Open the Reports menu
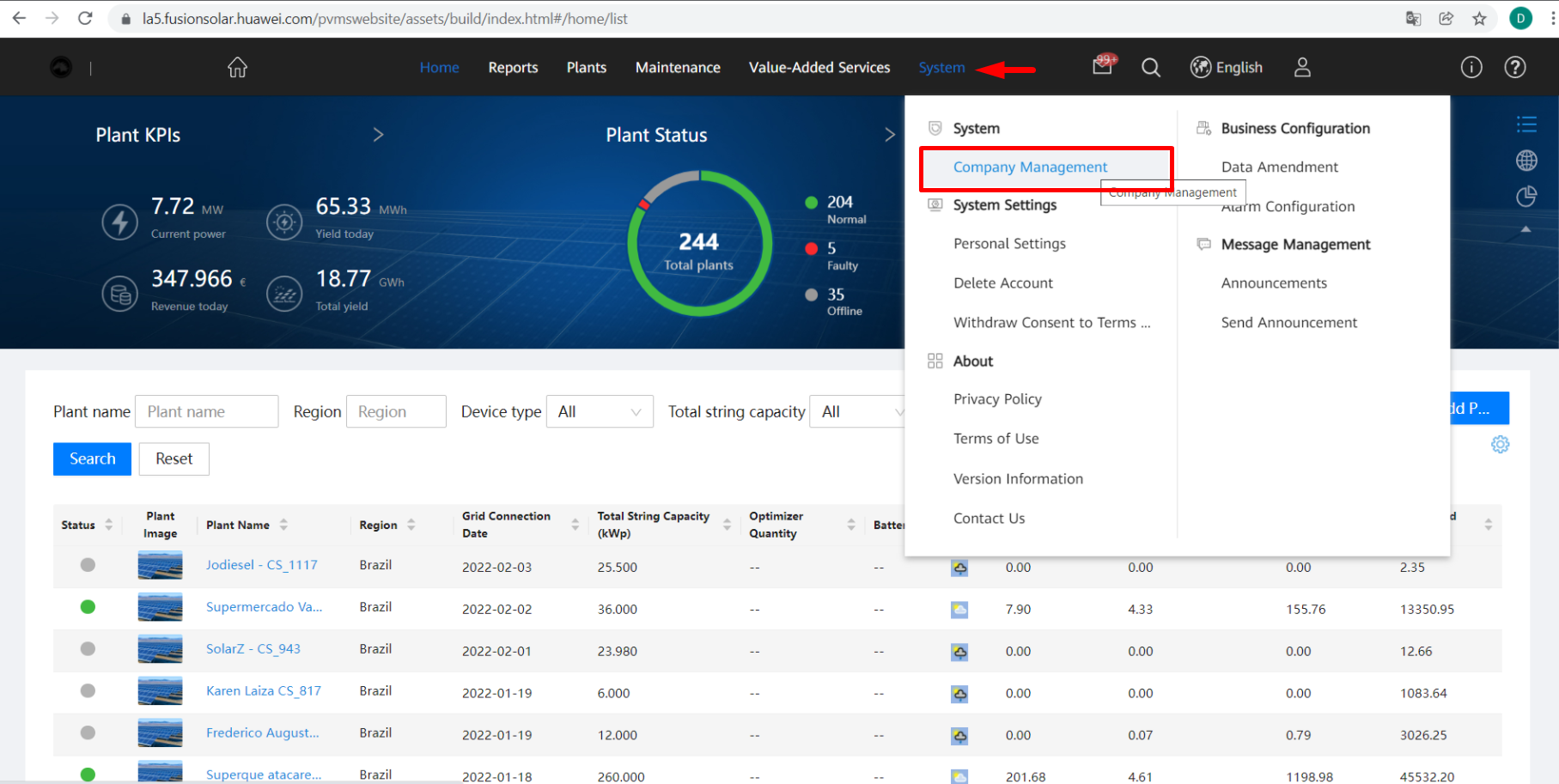This screenshot has height=784, width=1559. [x=513, y=68]
